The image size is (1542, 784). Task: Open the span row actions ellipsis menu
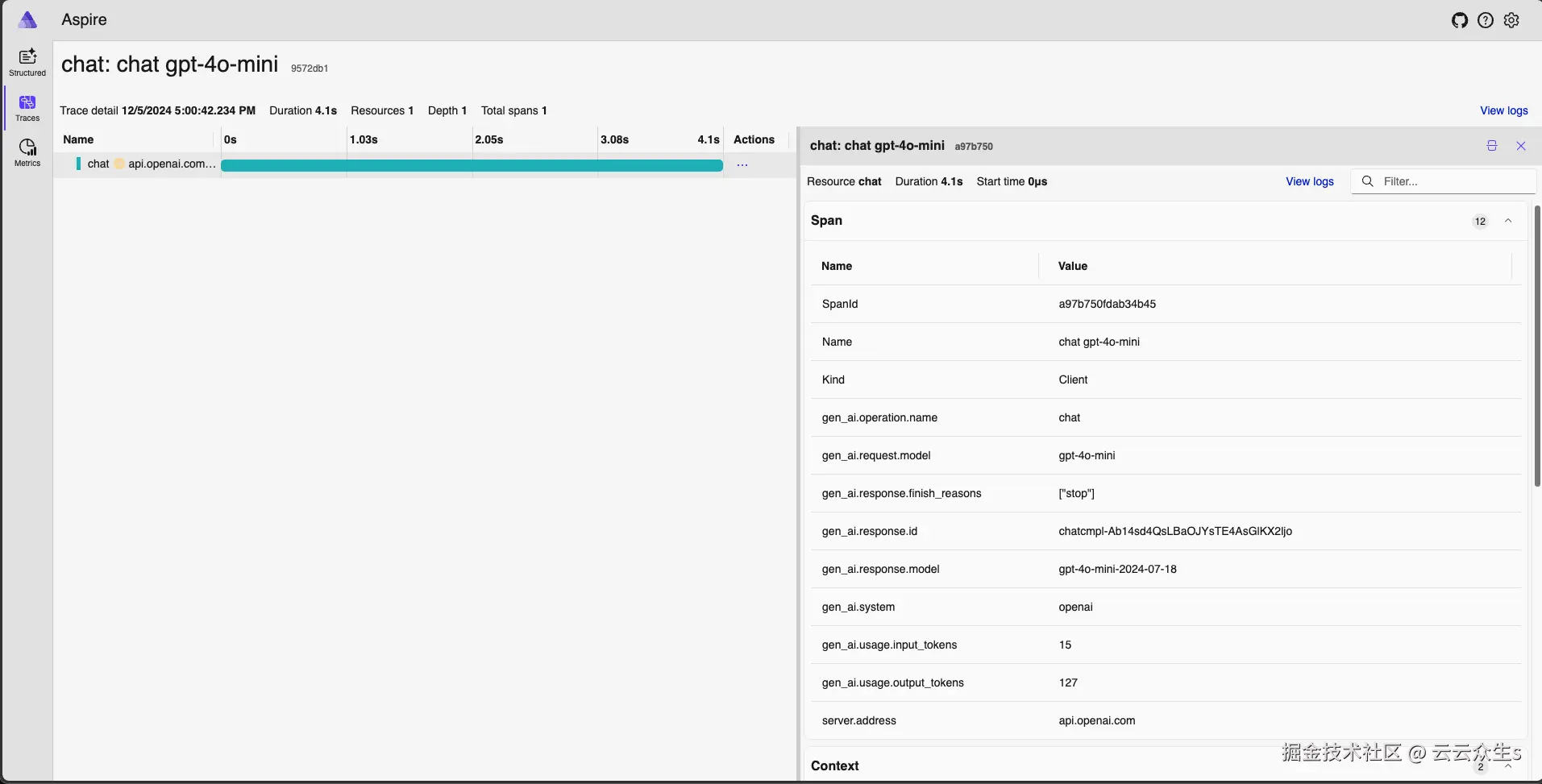point(742,164)
